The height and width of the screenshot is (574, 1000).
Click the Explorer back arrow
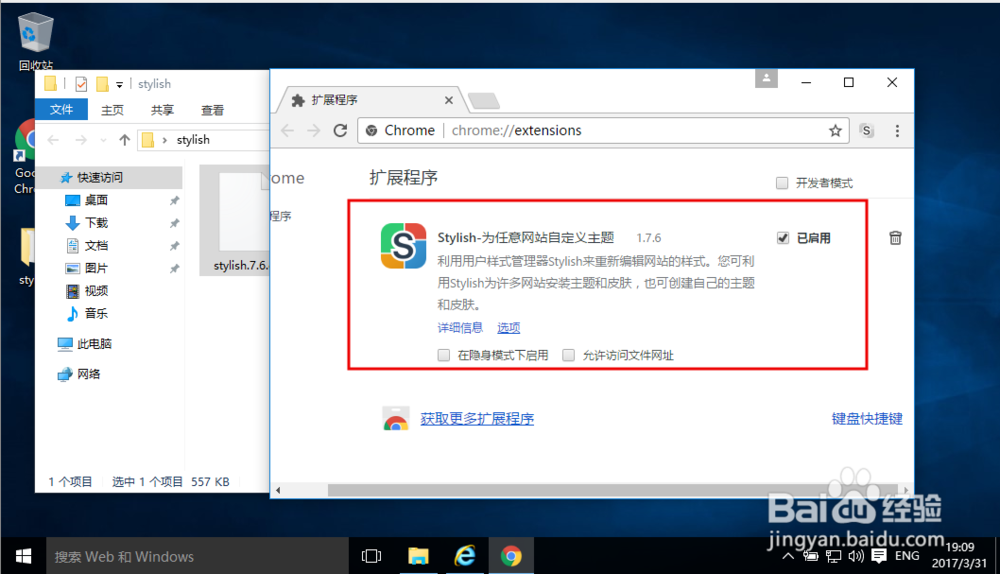click(54, 140)
